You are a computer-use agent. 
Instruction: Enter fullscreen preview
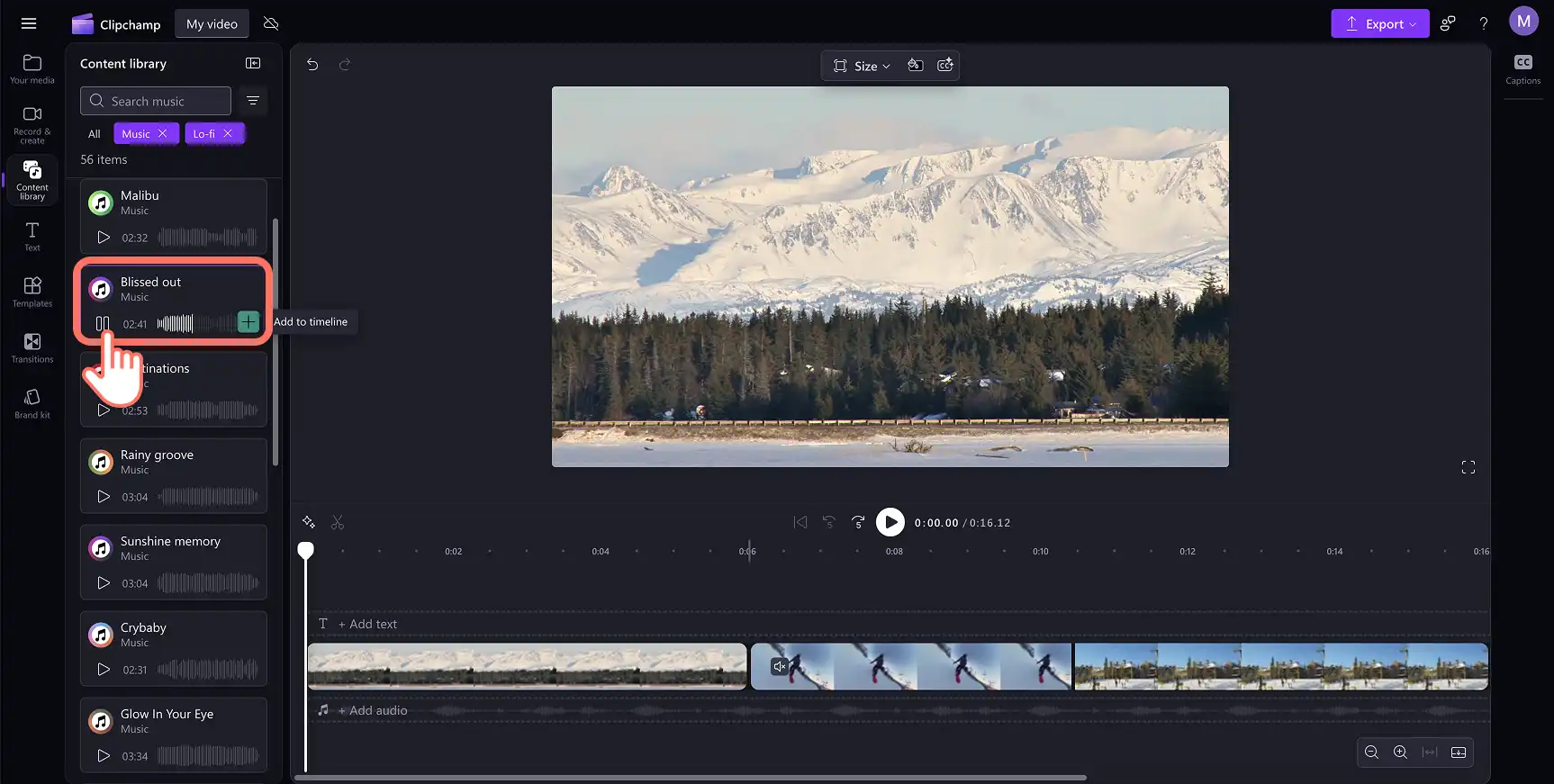(x=1468, y=467)
